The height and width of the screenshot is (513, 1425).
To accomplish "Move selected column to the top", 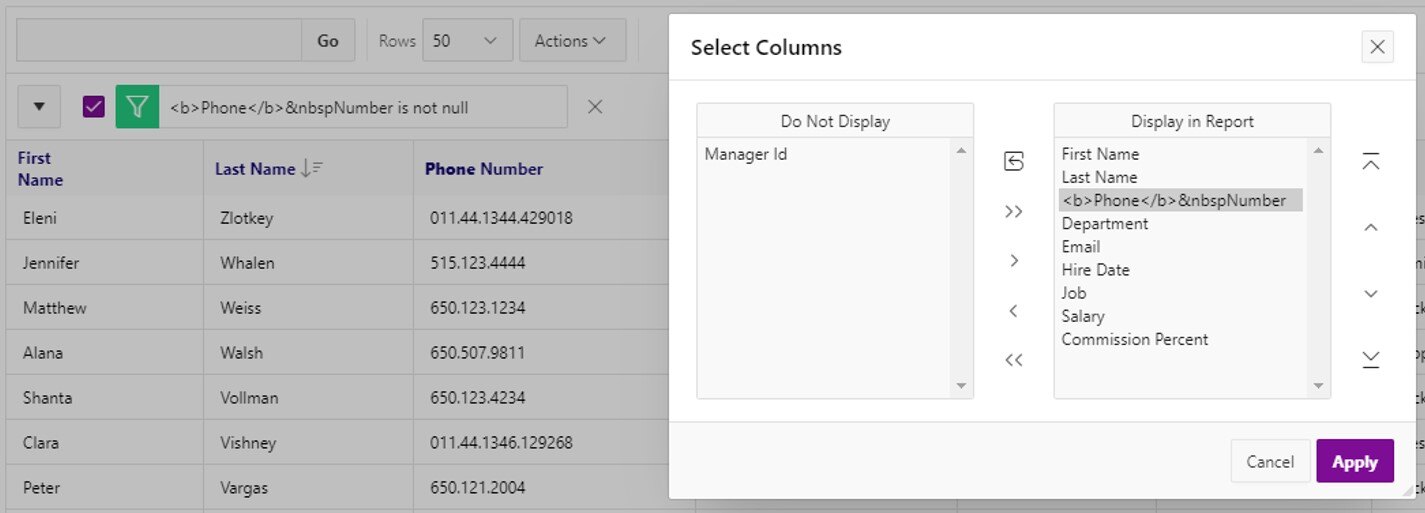I will (x=1371, y=161).
